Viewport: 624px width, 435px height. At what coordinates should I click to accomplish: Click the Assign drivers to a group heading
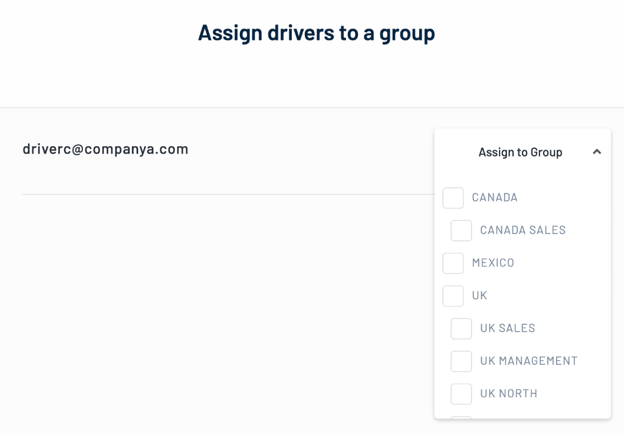coord(316,33)
